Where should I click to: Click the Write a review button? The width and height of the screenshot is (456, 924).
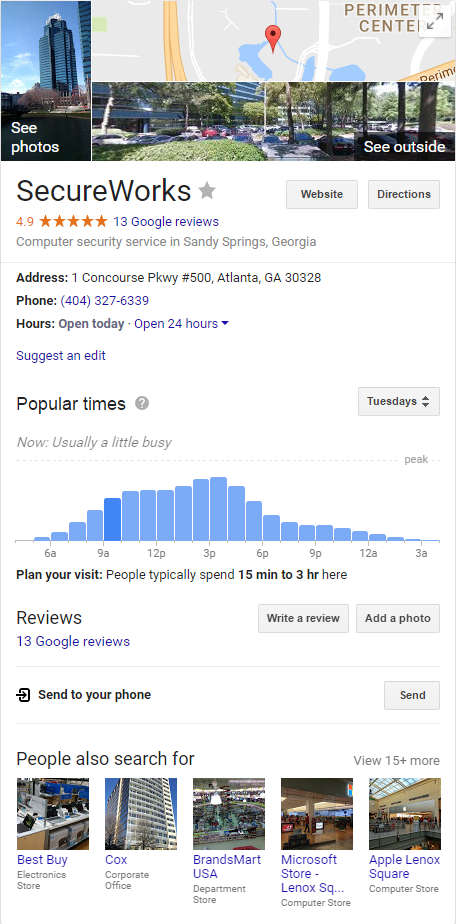[303, 618]
